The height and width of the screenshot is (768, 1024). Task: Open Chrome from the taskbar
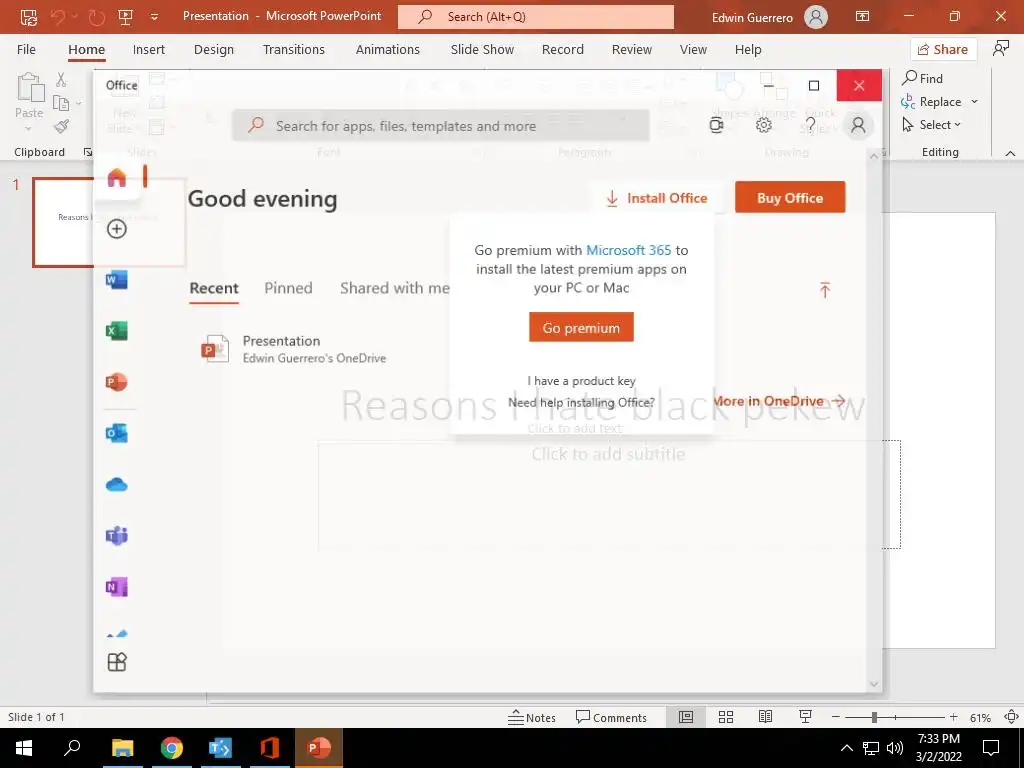coord(172,748)
